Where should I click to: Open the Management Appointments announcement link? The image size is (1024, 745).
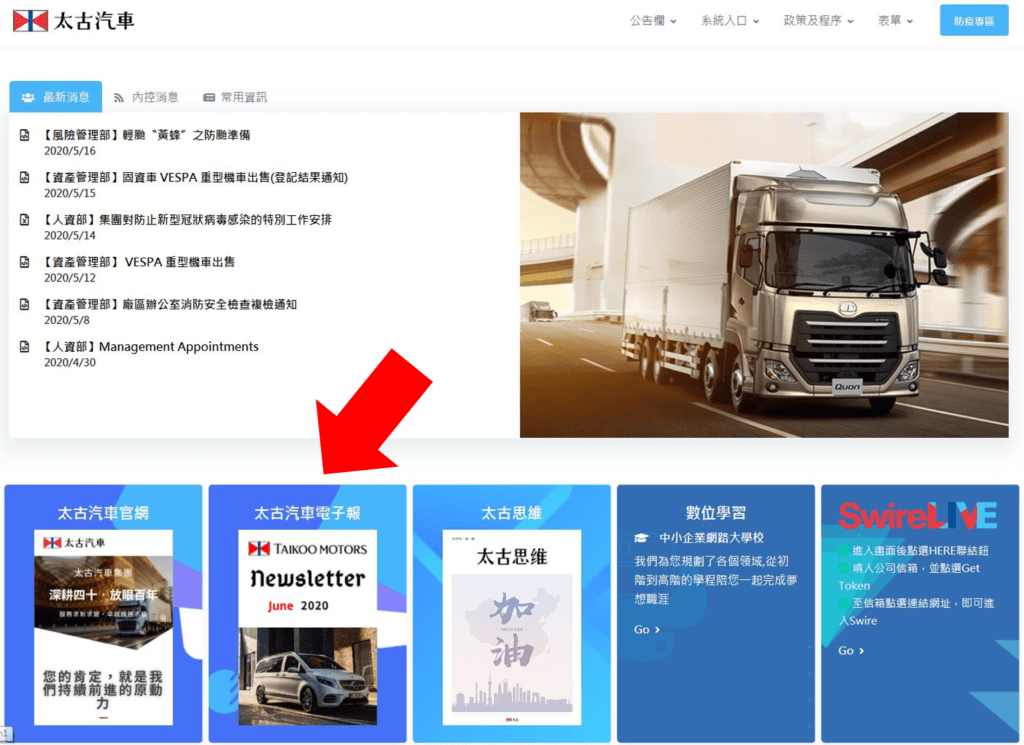click(178, 347)
